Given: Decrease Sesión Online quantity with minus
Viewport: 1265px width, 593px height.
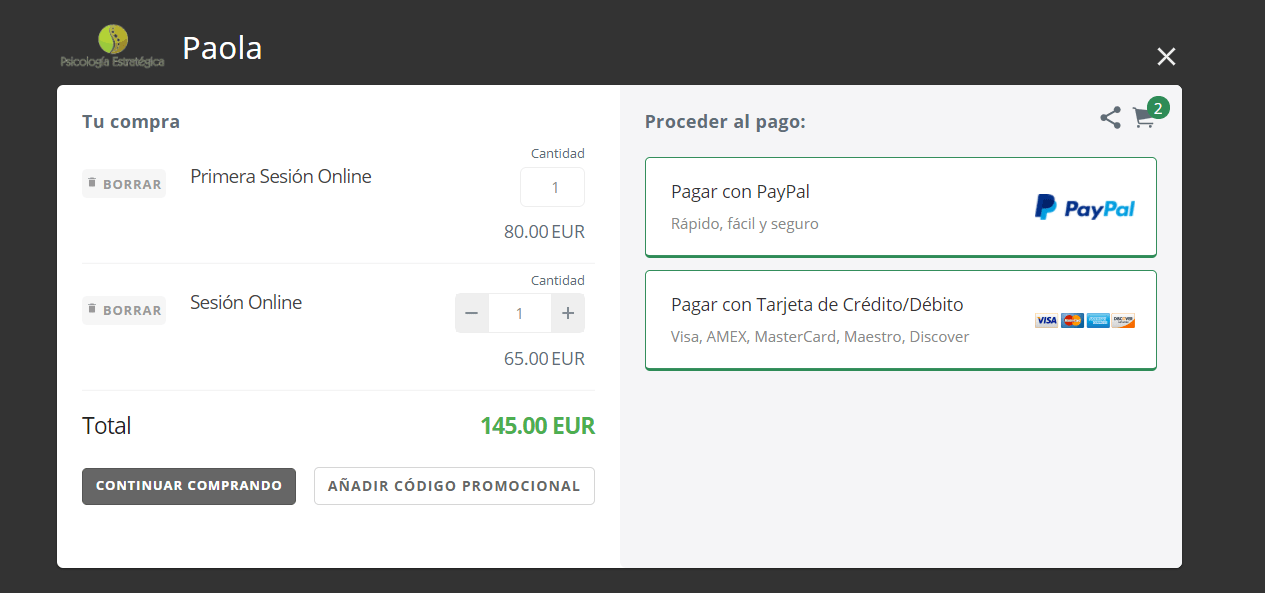Looking at the screenshot, I should (472, 313).
